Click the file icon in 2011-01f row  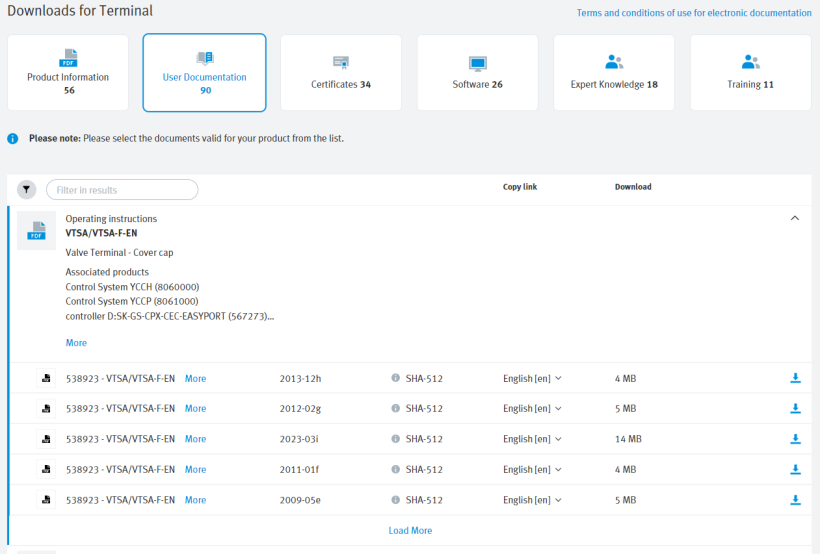(46, 469)
